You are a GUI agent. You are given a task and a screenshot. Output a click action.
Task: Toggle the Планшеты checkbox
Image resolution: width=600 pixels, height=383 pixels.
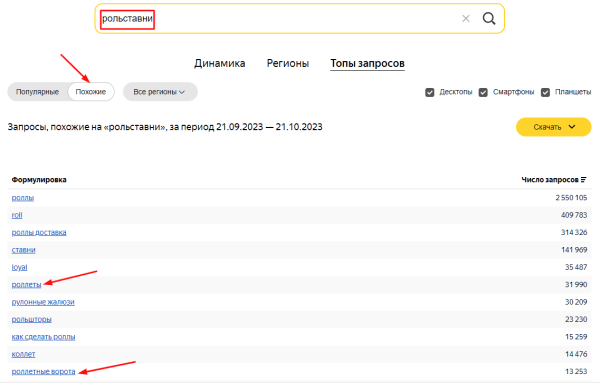pyautogui.click(x=545, y=92)
